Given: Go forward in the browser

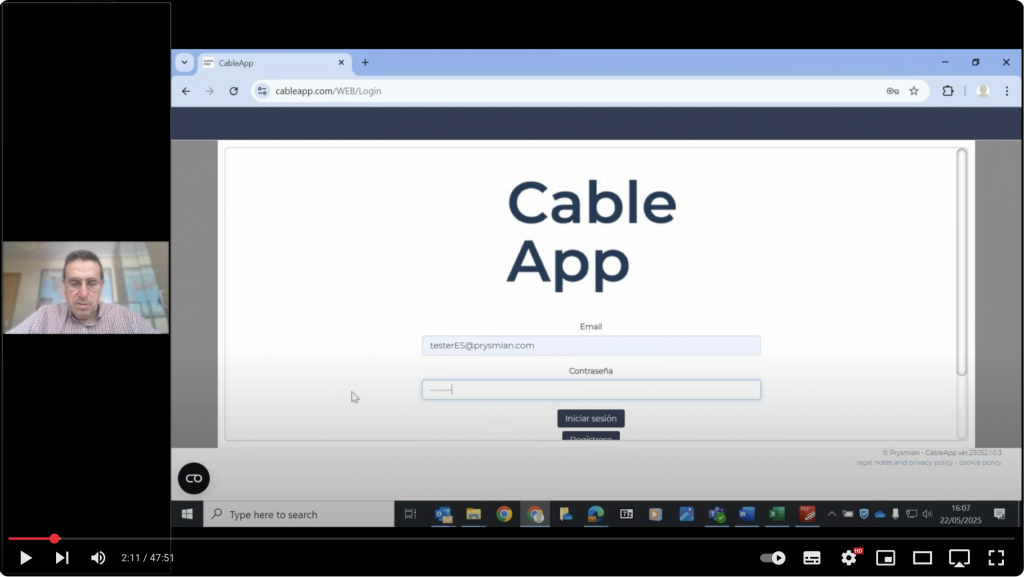Looking at the screenshot, I should (210, 91).
